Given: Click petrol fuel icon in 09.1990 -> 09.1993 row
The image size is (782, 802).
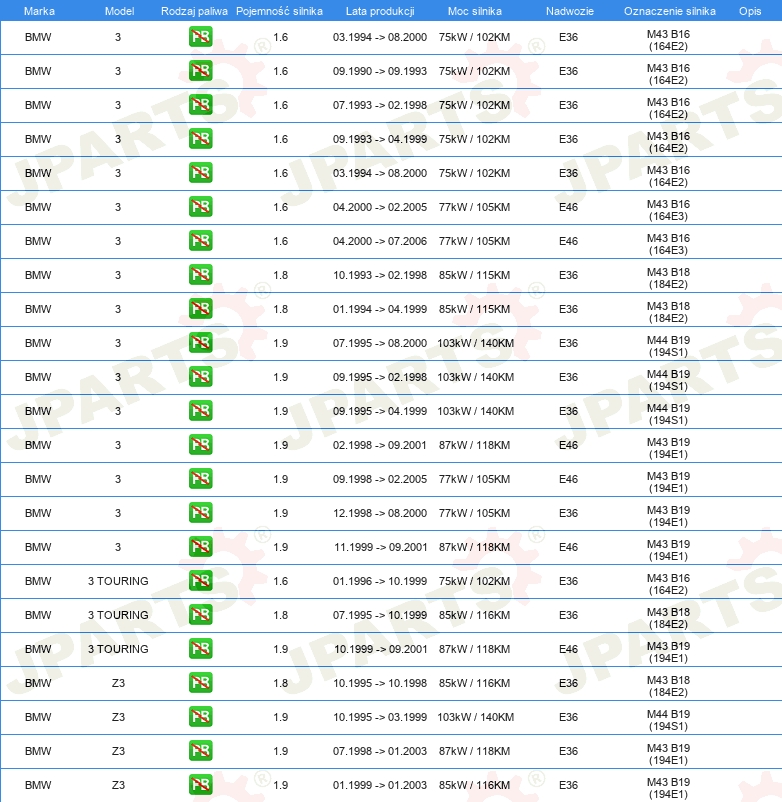Looking at the screenshot, I should (x=200, y=71).
